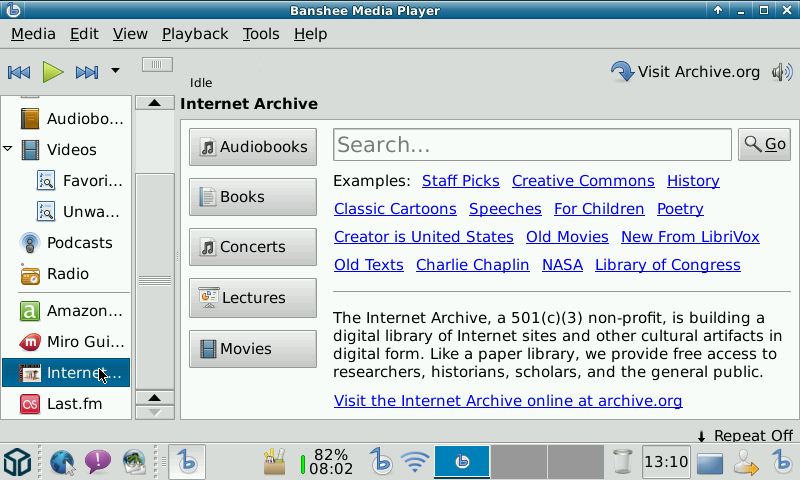
Task: Open the Library of Congress link
Action: coord(668,265)
